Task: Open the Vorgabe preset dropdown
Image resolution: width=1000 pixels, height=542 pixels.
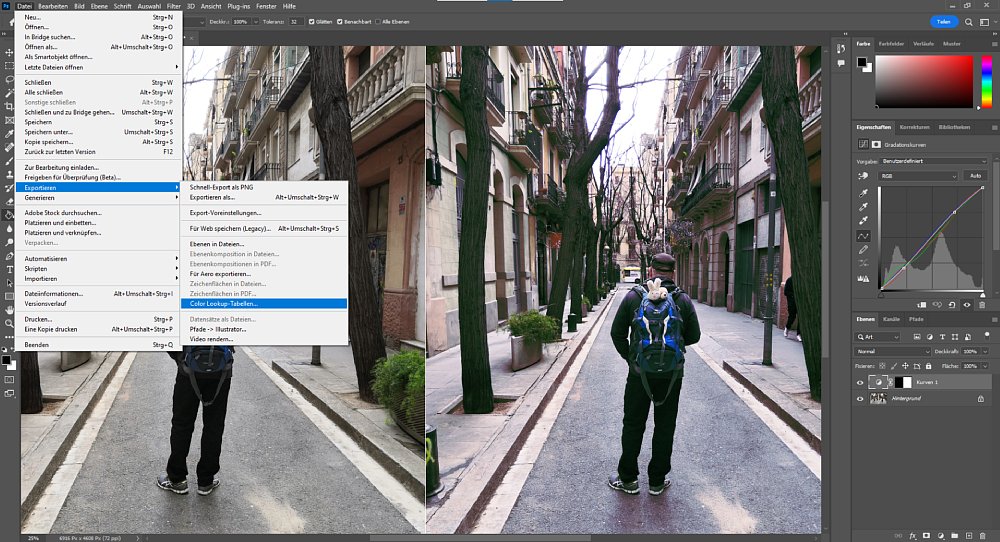Action: pos(934,161)
